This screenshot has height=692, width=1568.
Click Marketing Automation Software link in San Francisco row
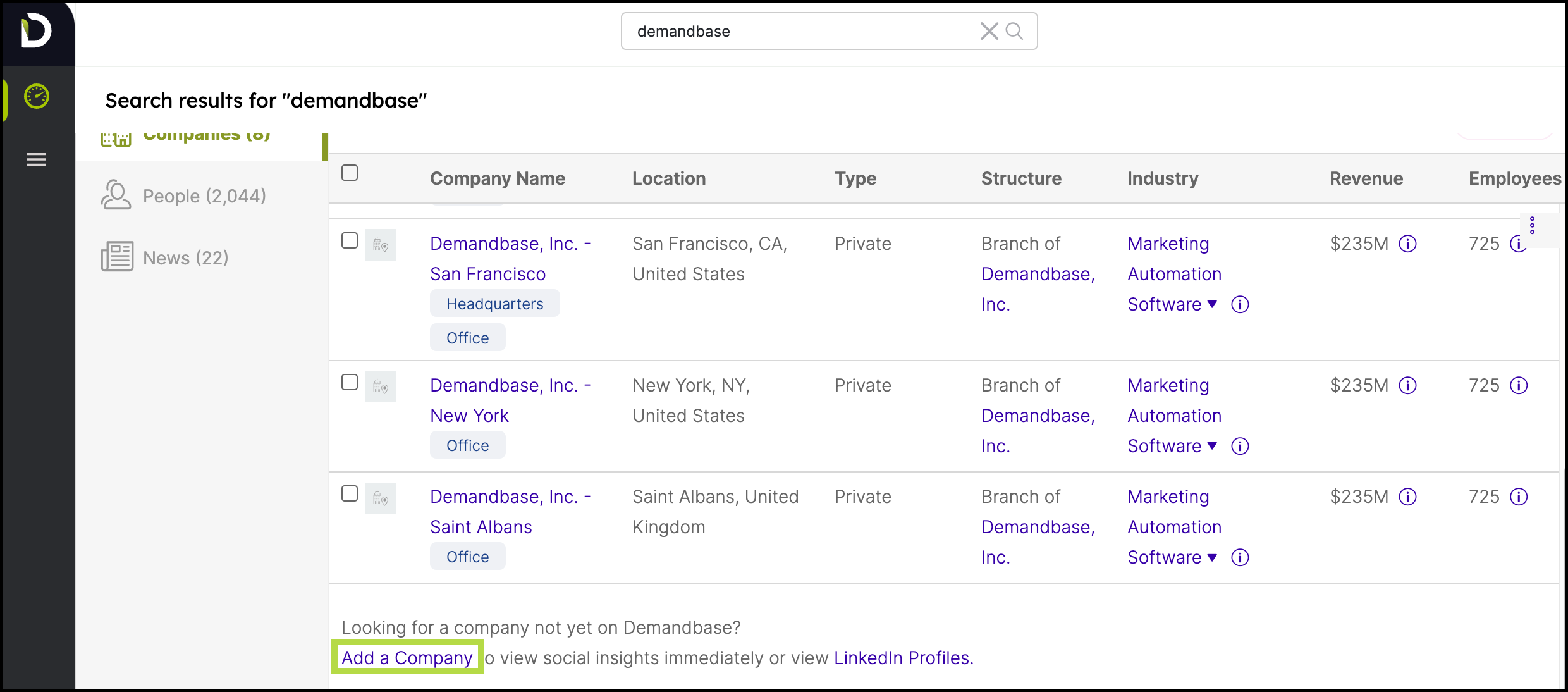(x=1174, y=274)
